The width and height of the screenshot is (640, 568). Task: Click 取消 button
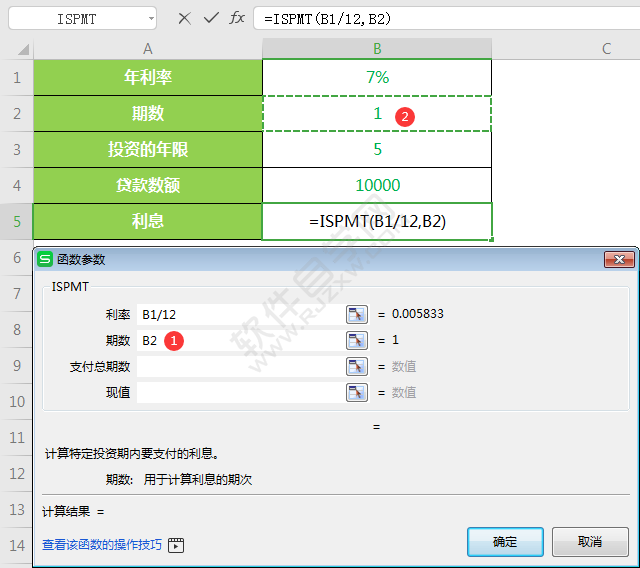click(x=590, y=542)
